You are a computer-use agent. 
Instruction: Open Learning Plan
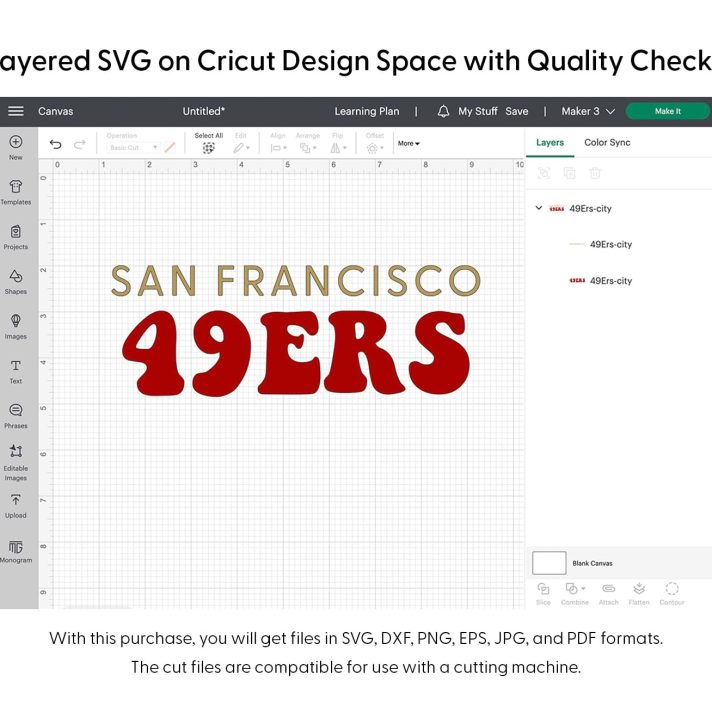point(366,111)
